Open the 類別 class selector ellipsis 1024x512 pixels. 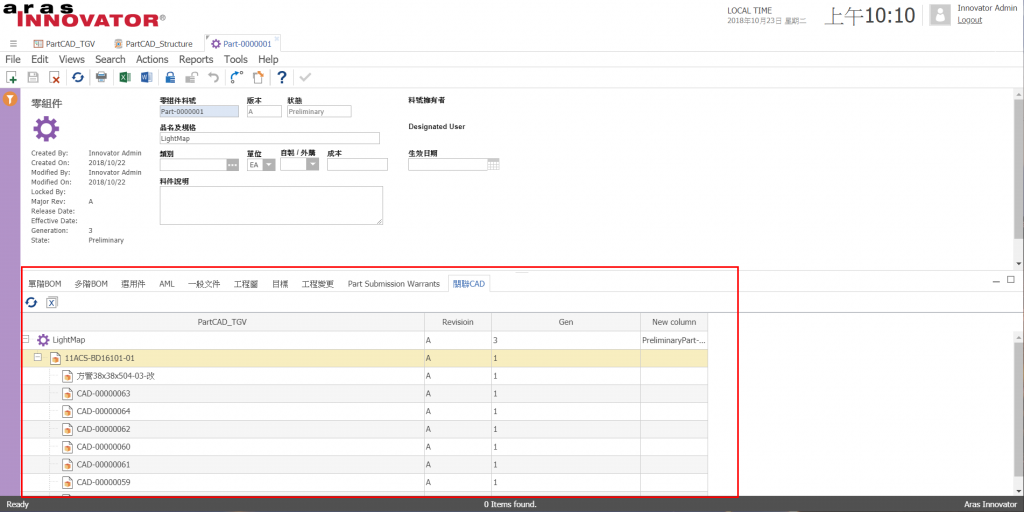tap(233, 165)
